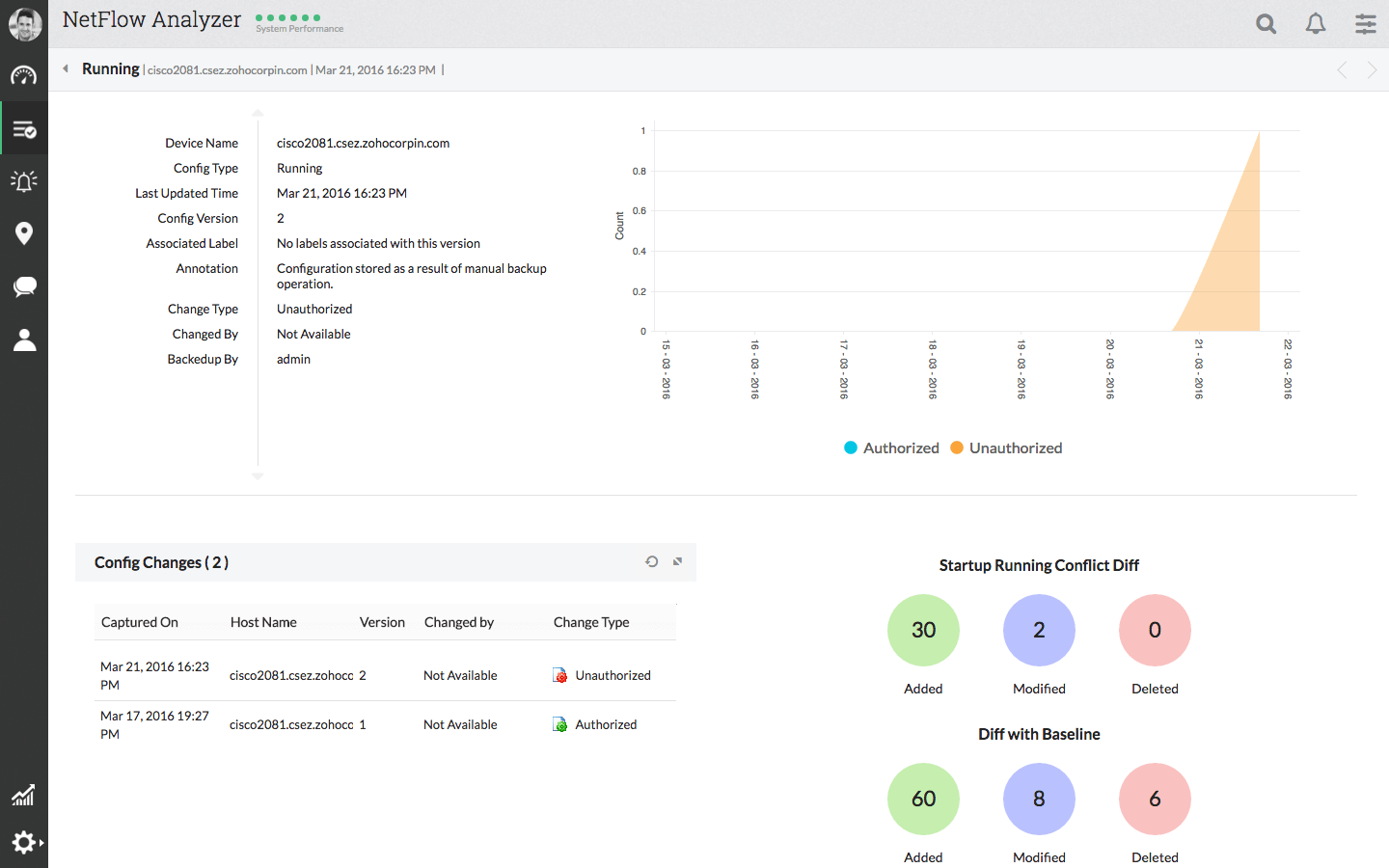1389x868 pixels.
Task: Sort table by Captured On column
Action: (x=140, y=622)
